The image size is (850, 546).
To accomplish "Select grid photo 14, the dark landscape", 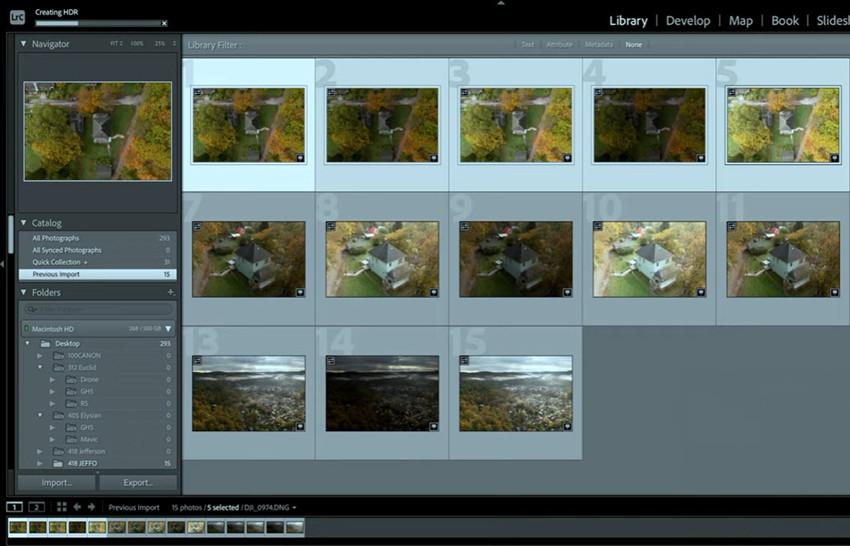I will click(382, 394).
